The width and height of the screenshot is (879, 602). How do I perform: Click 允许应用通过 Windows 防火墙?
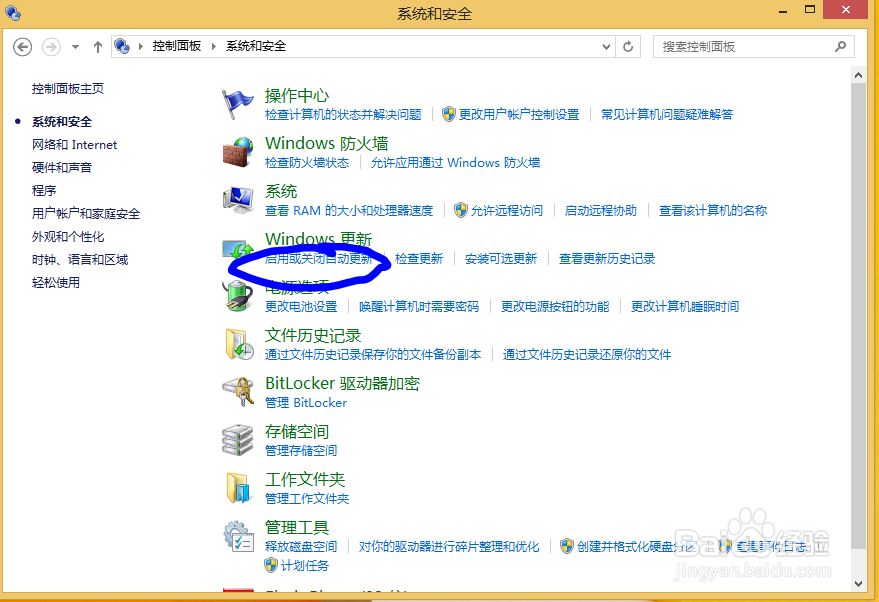click(455, 163)
